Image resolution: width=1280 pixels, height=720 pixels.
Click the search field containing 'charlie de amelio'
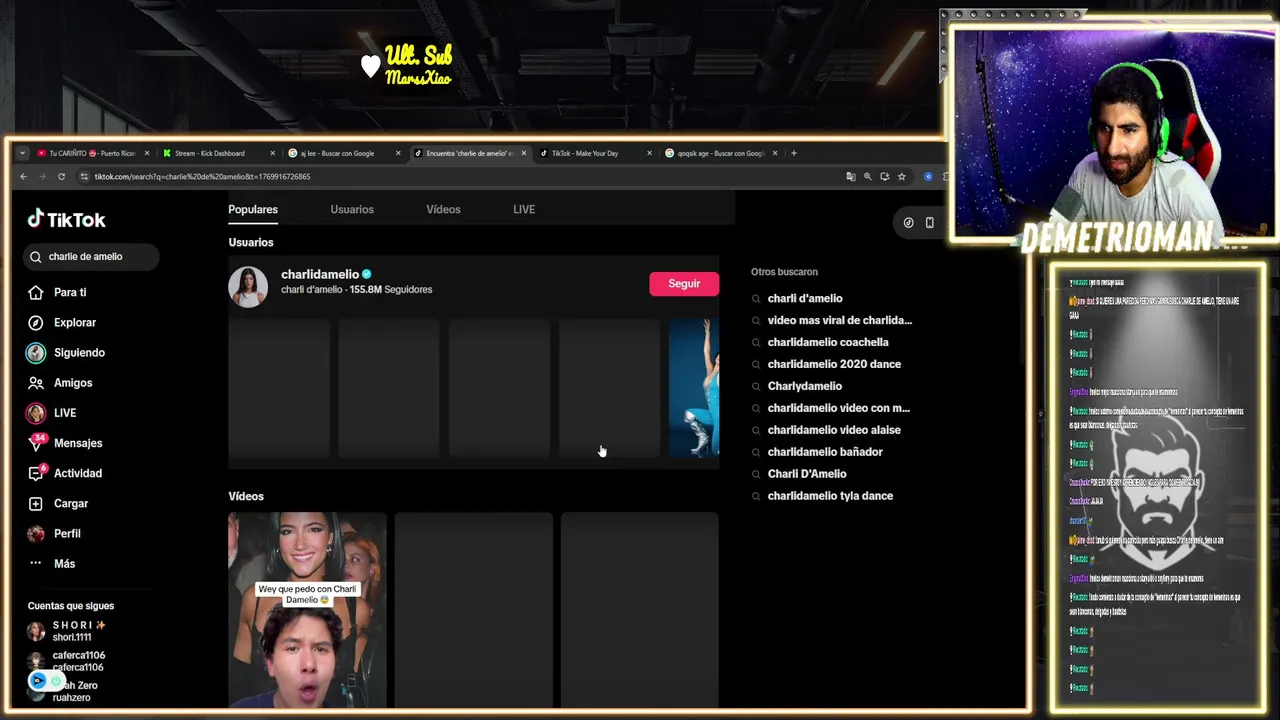pos(91,257)
